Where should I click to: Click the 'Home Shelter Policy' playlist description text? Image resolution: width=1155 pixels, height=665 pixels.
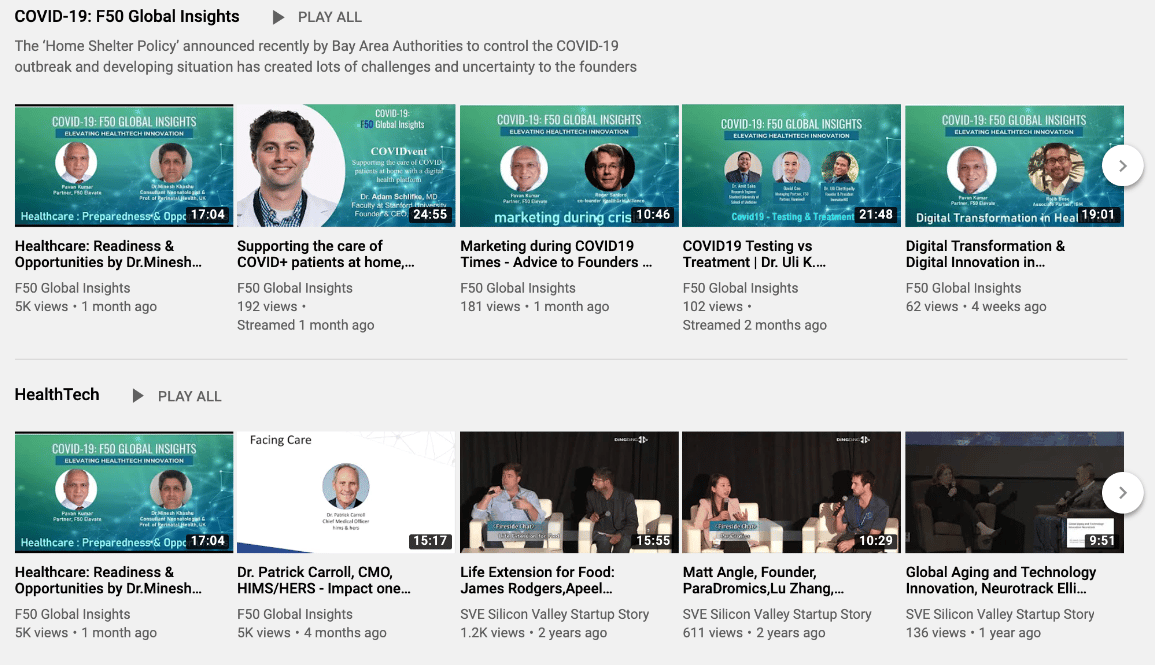[x=326, y=56]
